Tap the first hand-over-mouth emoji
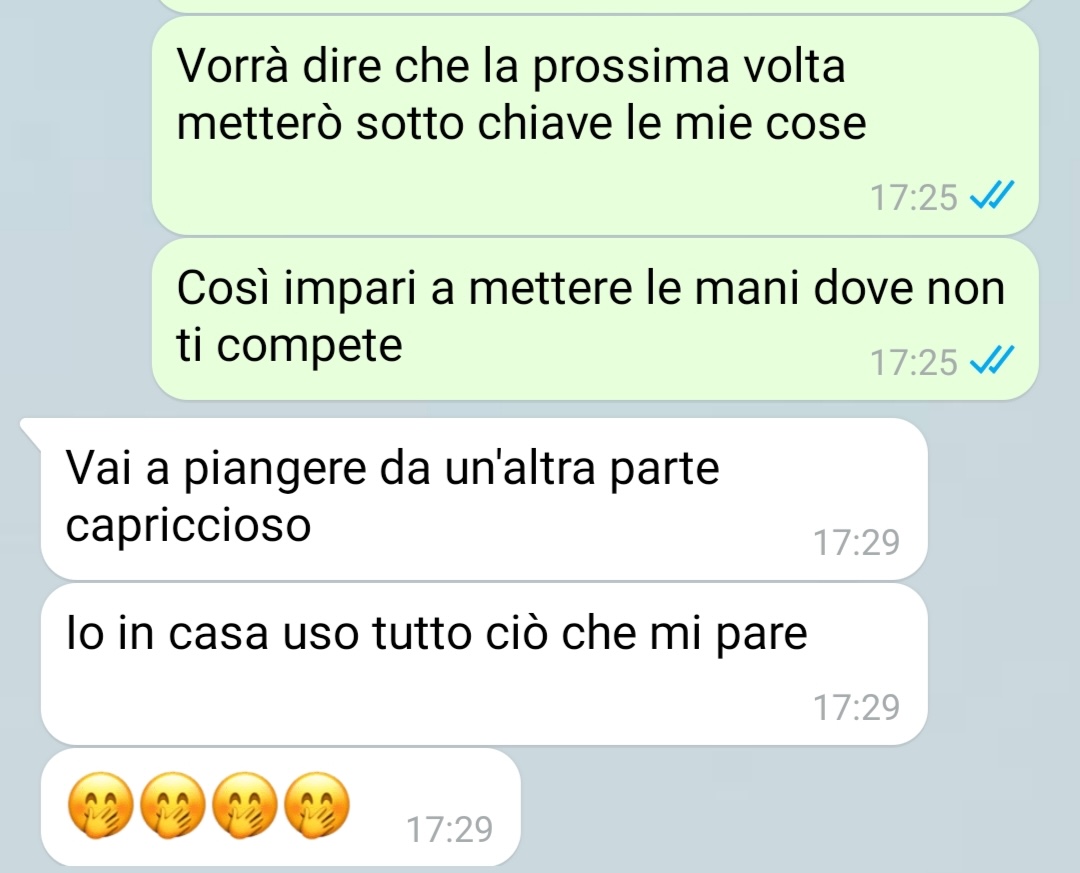This screenshot has width=1080, height=873. tap(100, 804)
